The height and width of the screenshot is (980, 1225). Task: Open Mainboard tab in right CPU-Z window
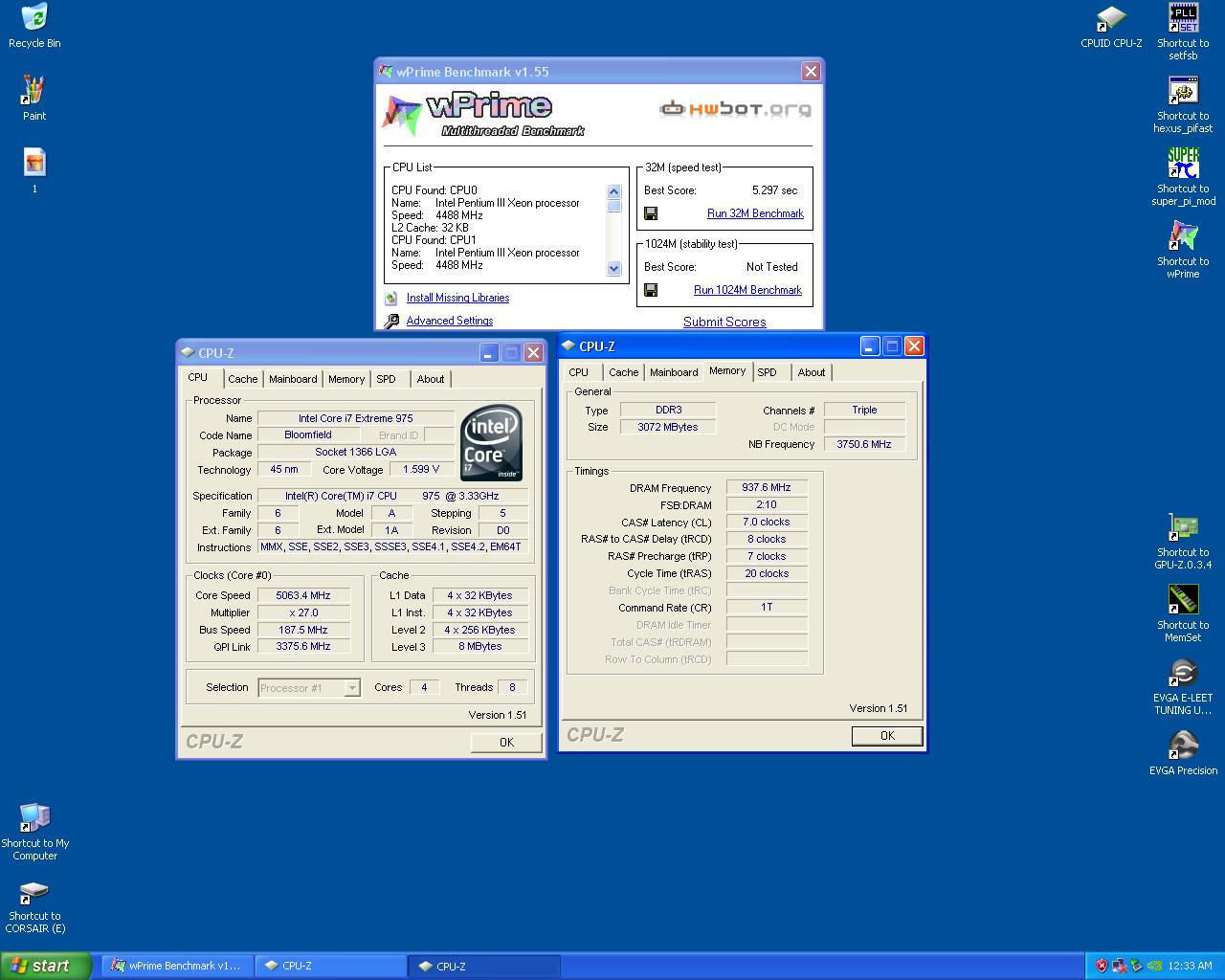[674, 372]
